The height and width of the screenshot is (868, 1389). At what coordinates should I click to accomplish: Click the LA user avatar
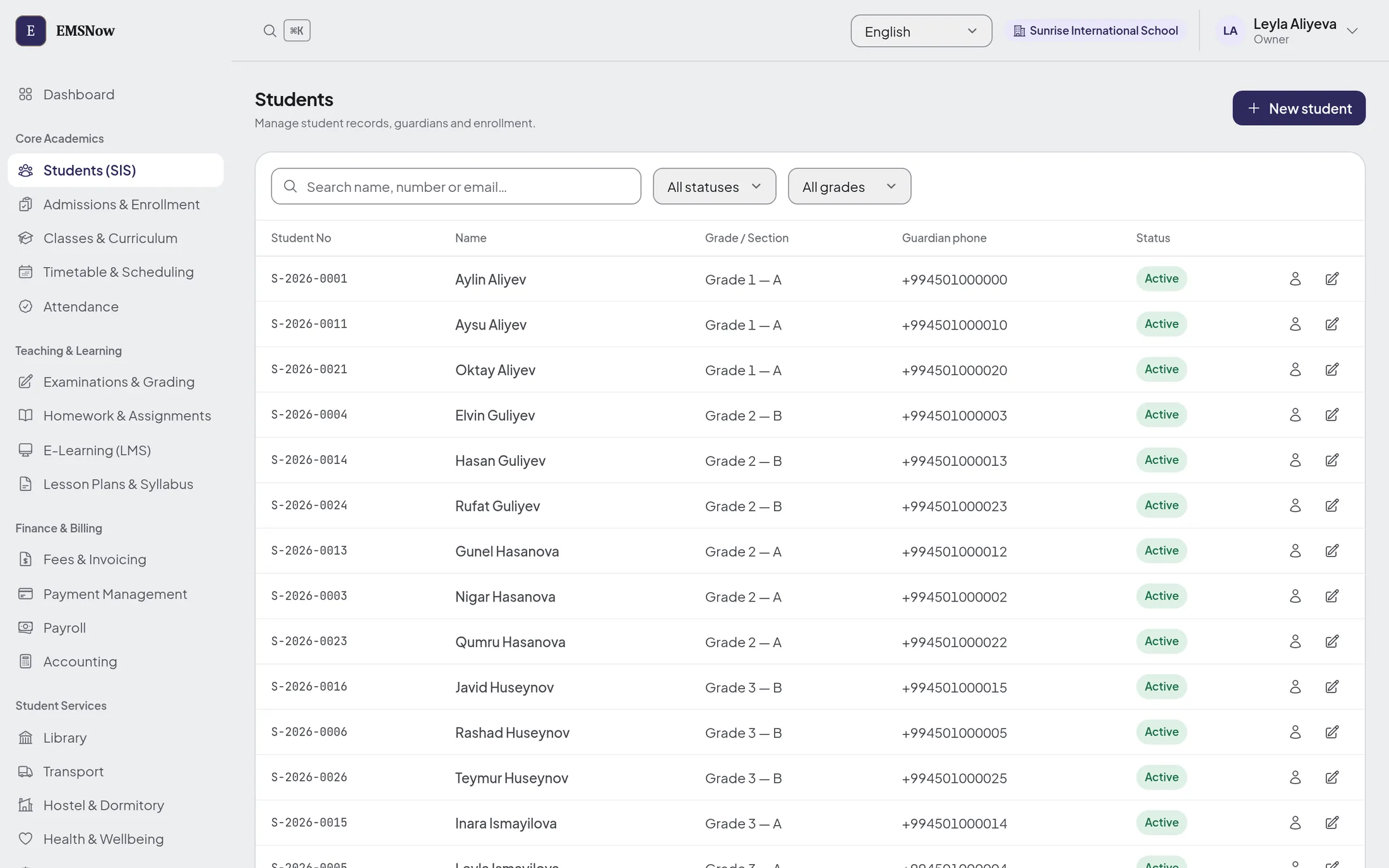tap(1230, 31)
